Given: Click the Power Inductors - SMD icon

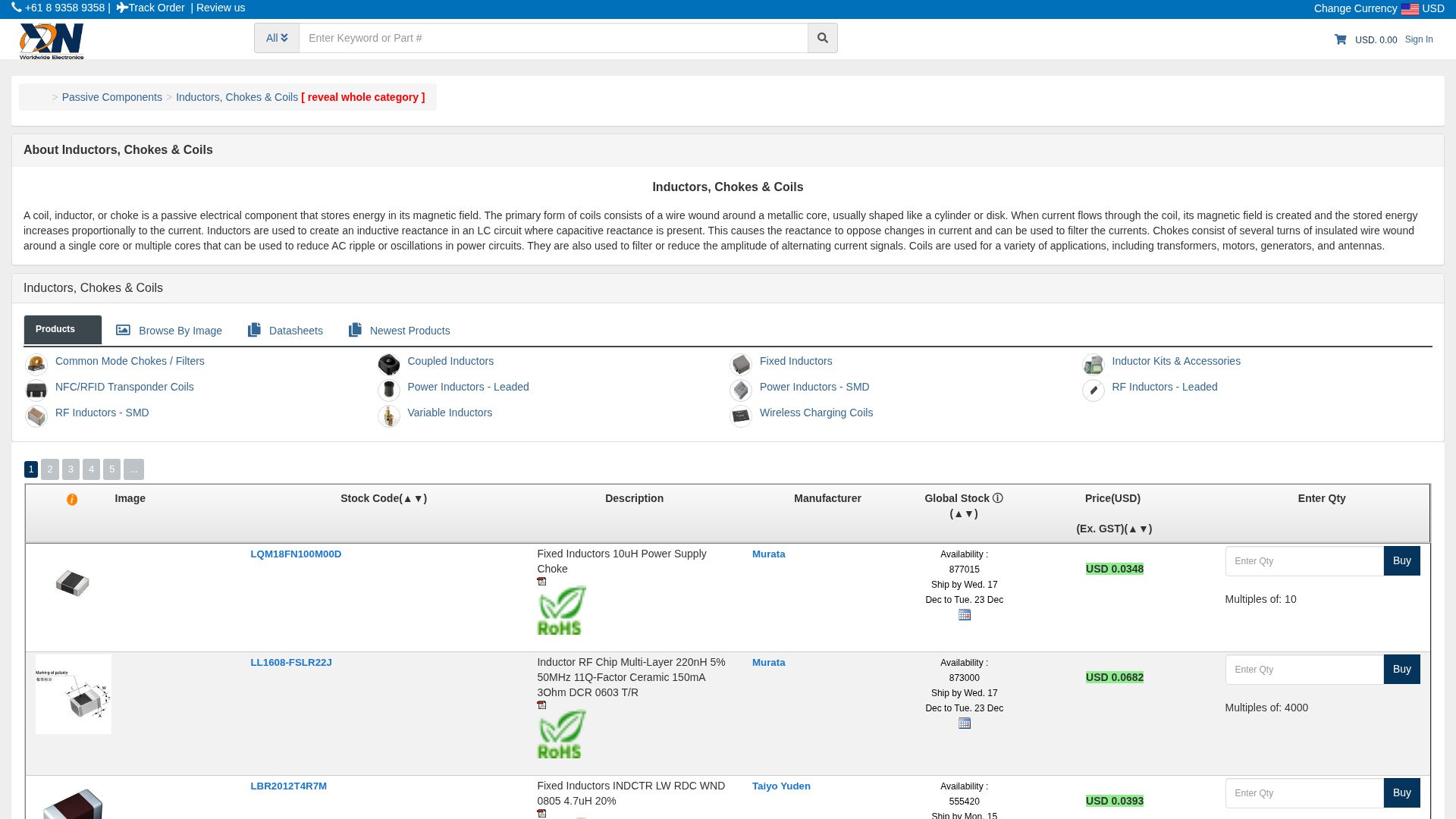Looking at the screenshot, I should [x=741, y=391].
